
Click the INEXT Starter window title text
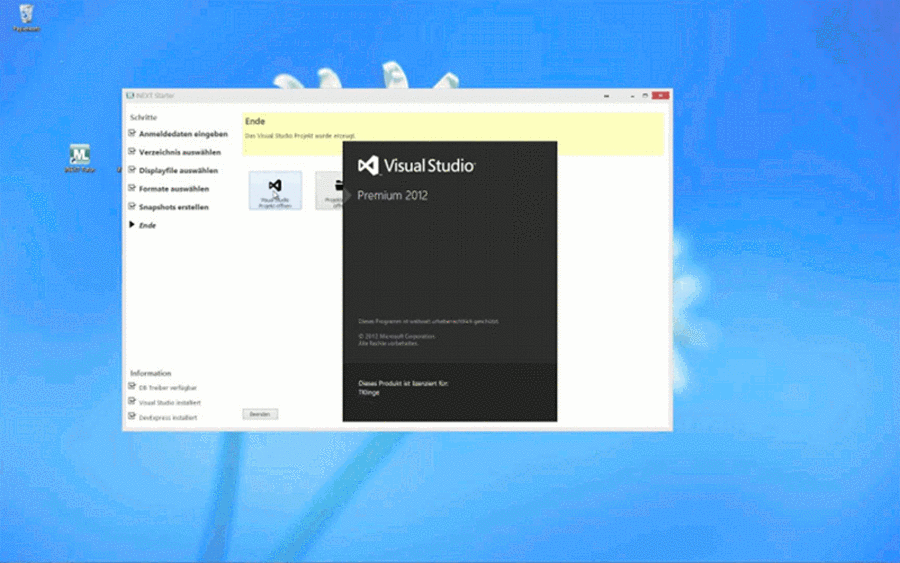pyautogui.click(x=155, y=96)
